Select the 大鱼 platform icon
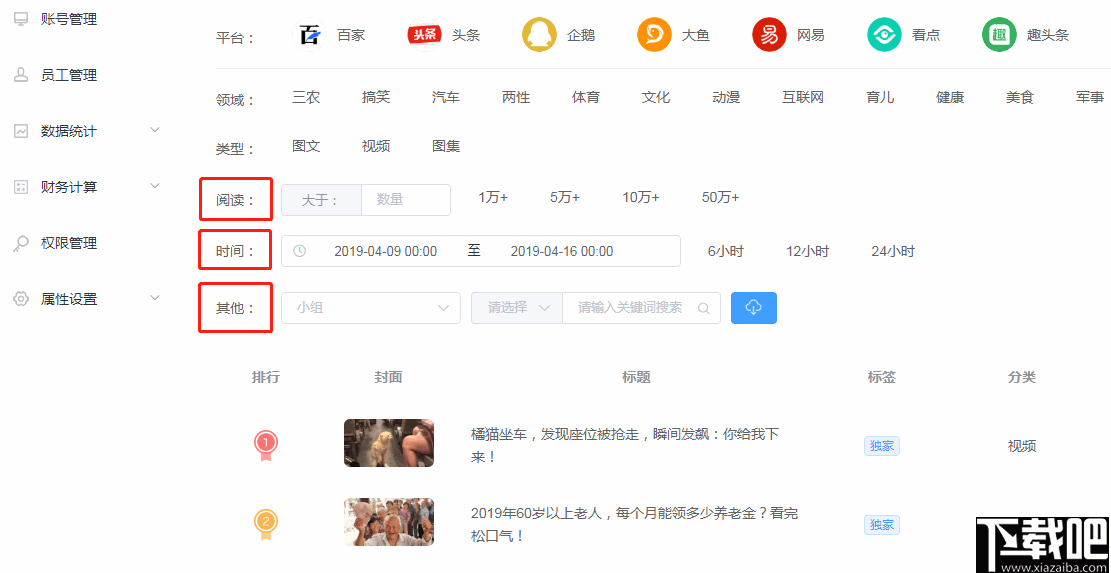The image size is (1111, 573). [x=654, y=35]
